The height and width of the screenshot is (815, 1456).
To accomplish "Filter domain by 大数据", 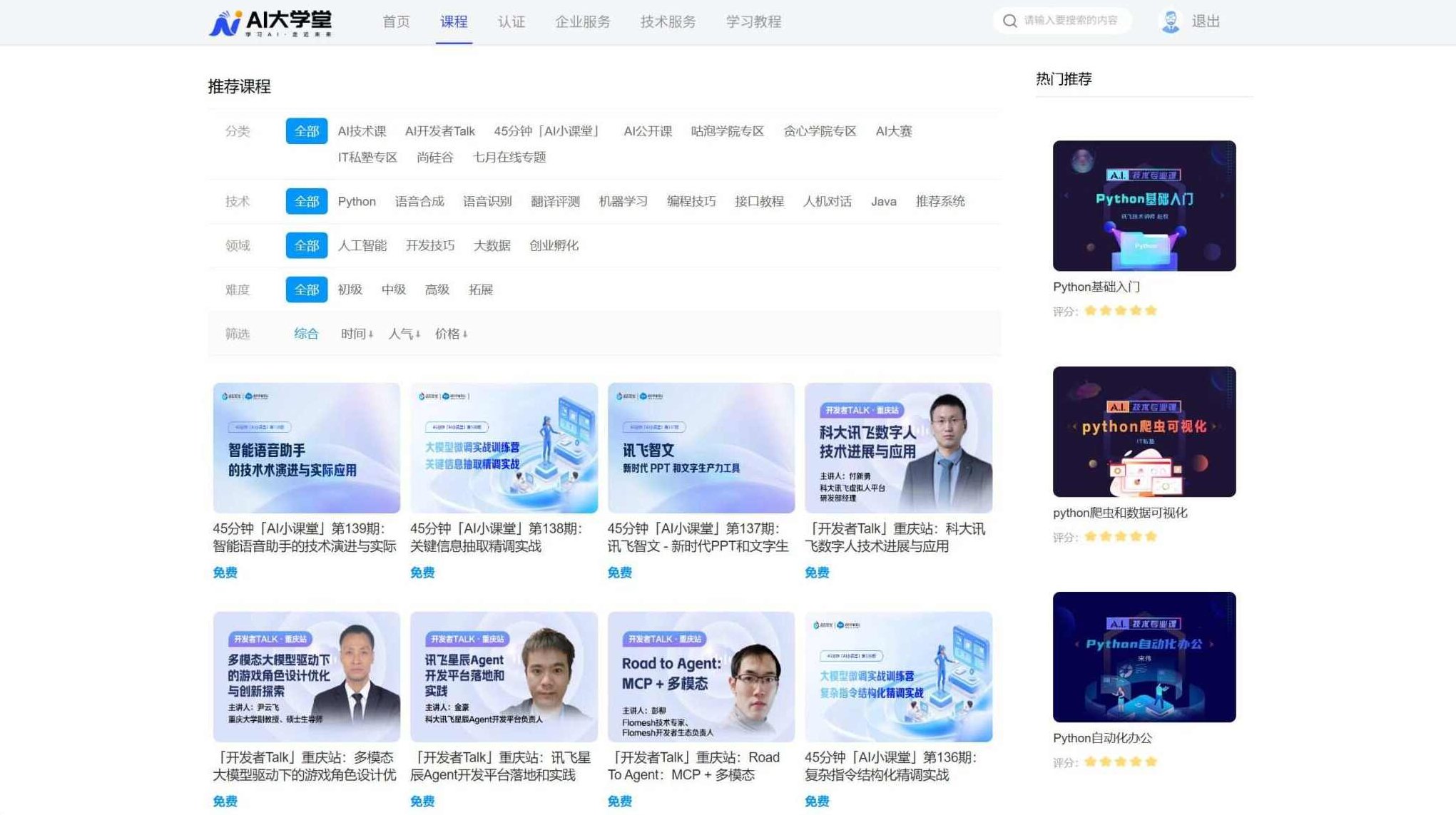I will 492,245.
